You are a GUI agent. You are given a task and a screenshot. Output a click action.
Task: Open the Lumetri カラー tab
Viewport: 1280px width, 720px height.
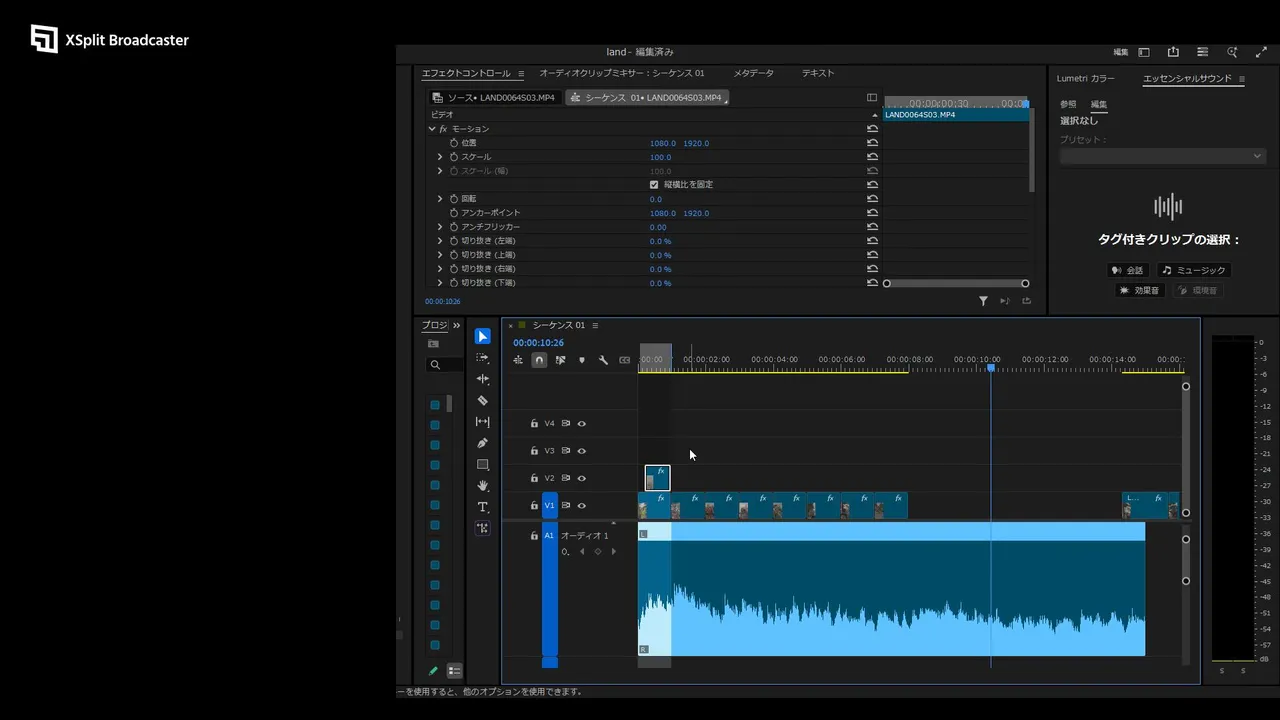pos(1086,78)
